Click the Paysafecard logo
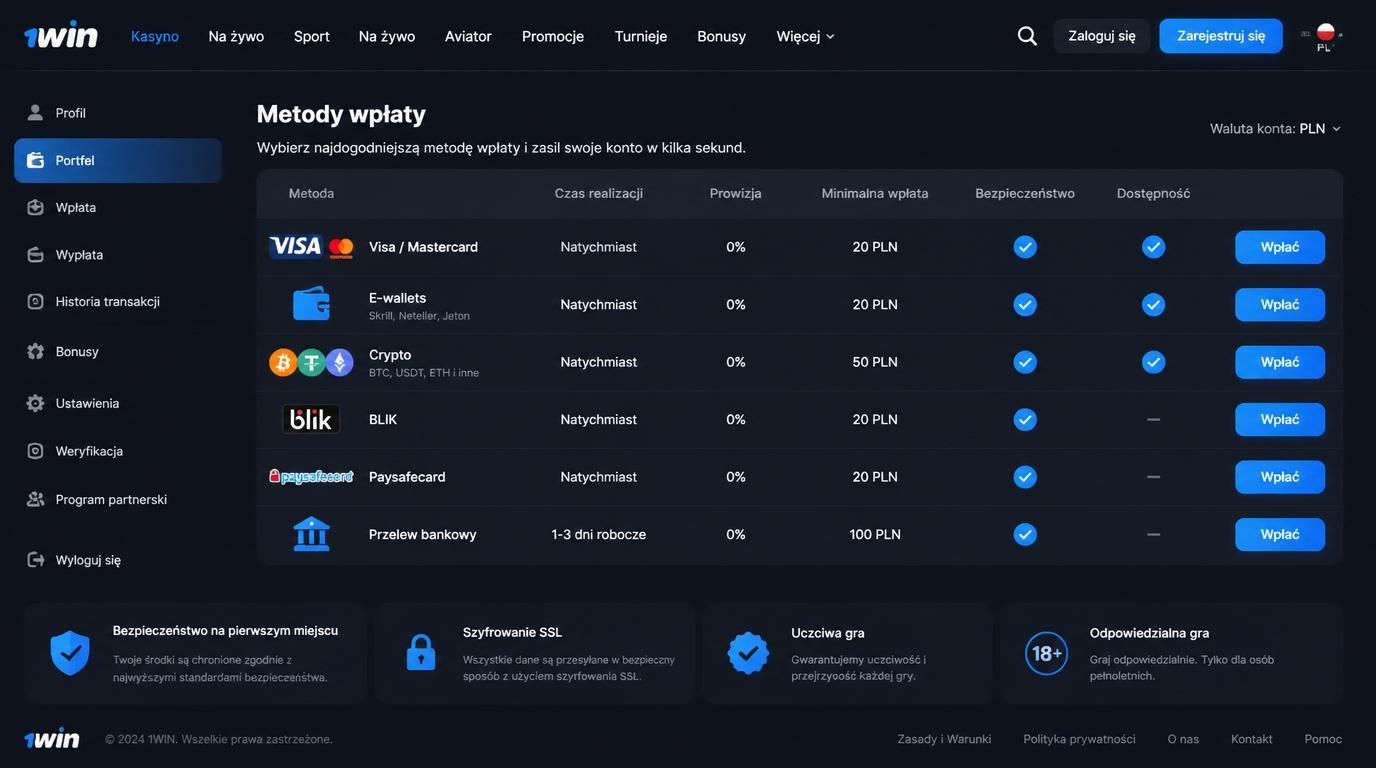 [x=311, y=477]
